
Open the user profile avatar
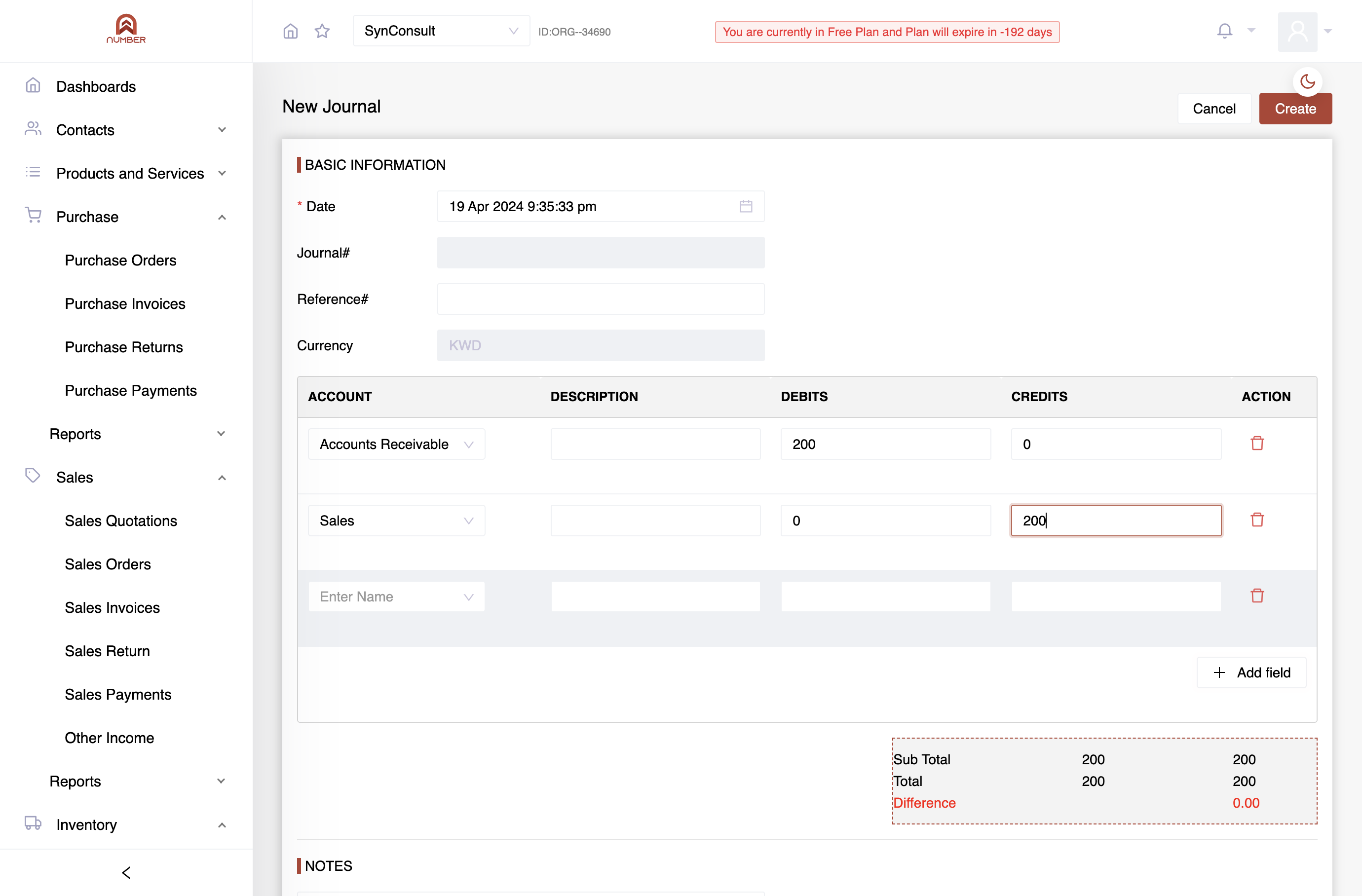pyautogui.click(x=1297, y=32)
